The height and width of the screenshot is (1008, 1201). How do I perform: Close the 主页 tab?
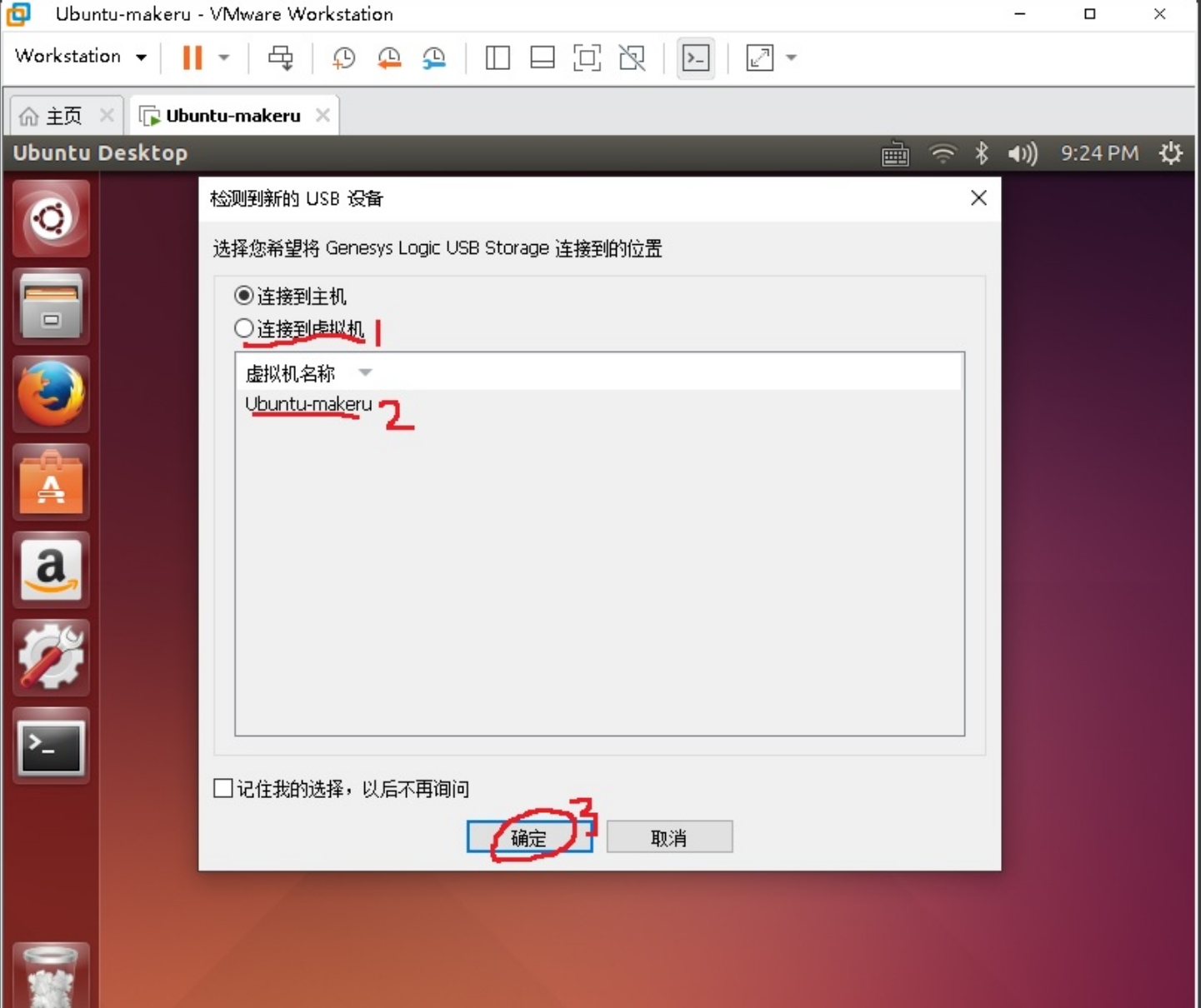click(107, 115)
